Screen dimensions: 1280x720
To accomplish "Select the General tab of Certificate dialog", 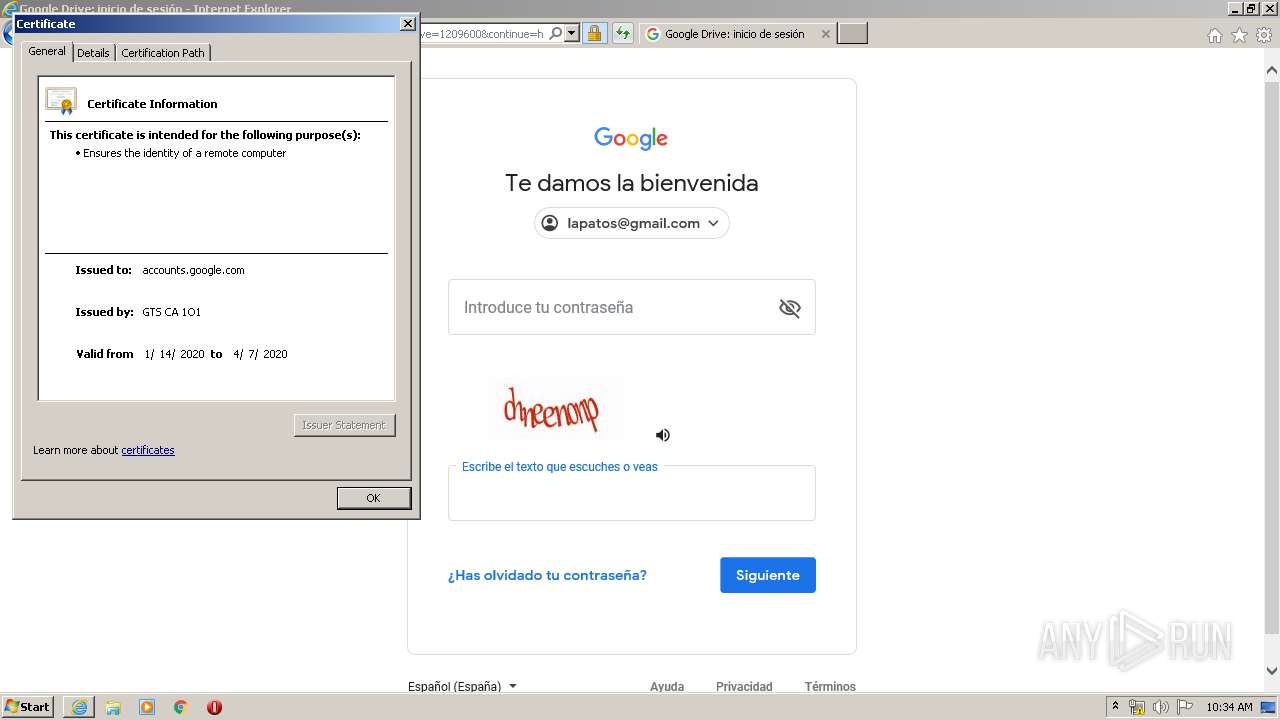I will 47,51.
